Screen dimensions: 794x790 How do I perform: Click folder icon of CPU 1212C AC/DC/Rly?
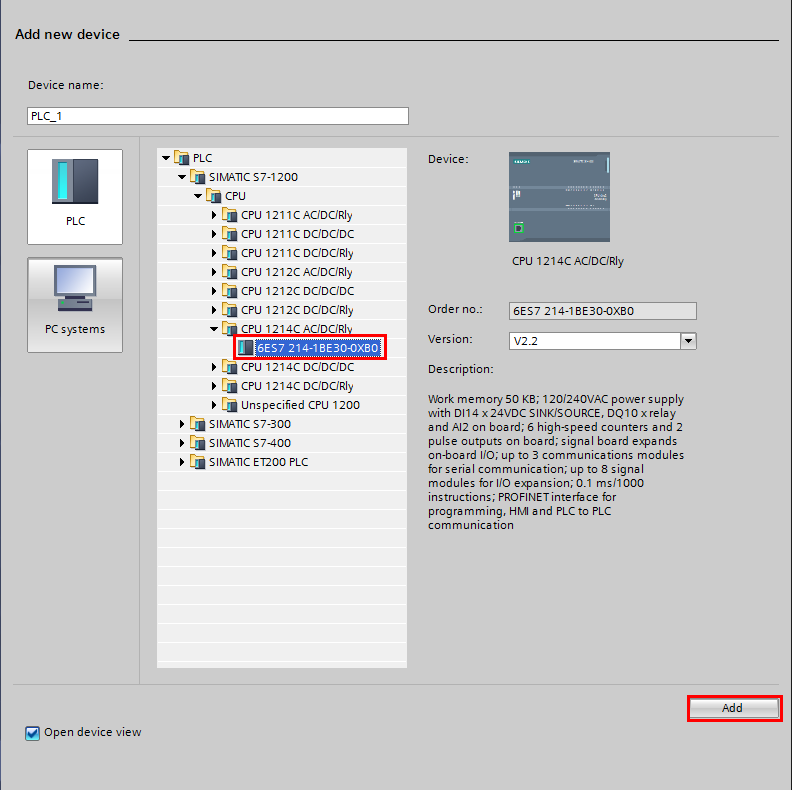coord(230,272)
